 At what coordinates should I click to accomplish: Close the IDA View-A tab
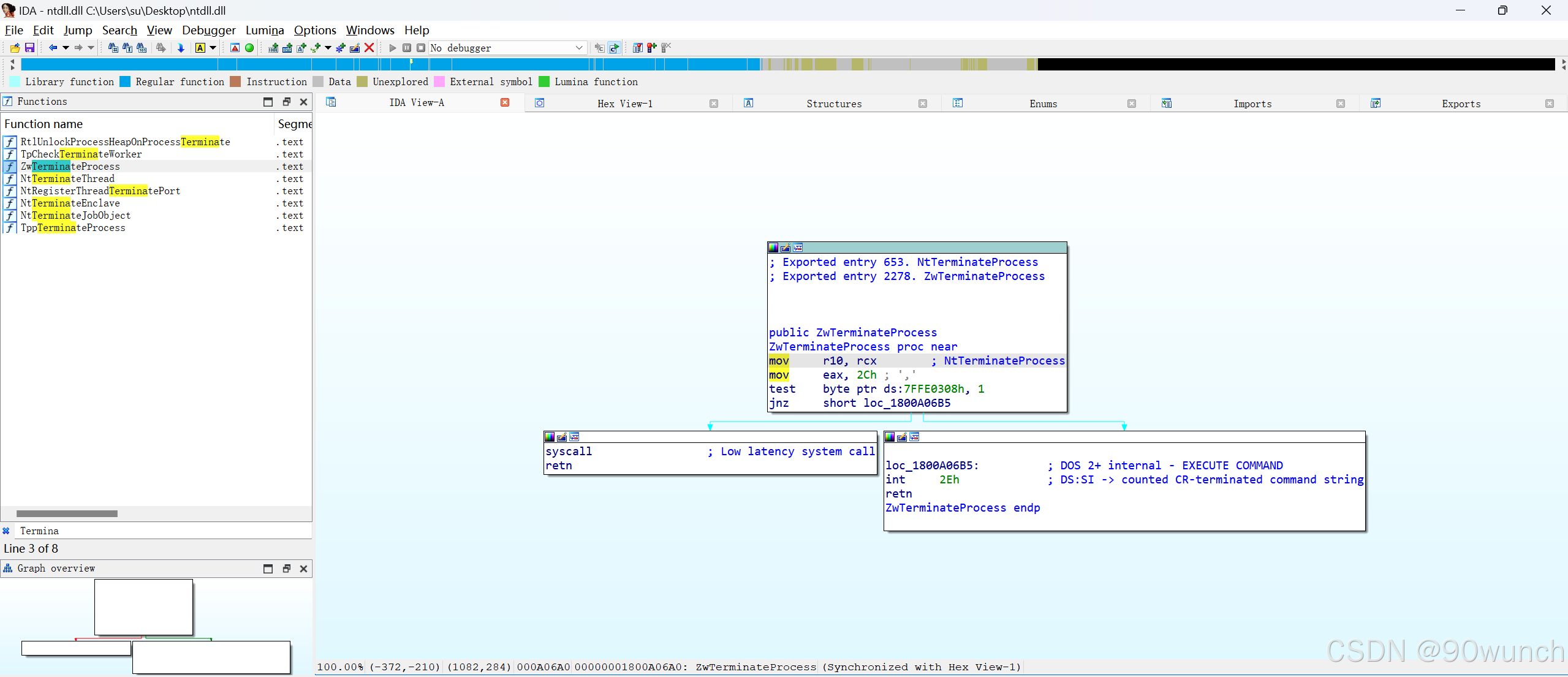click(505, 102)
